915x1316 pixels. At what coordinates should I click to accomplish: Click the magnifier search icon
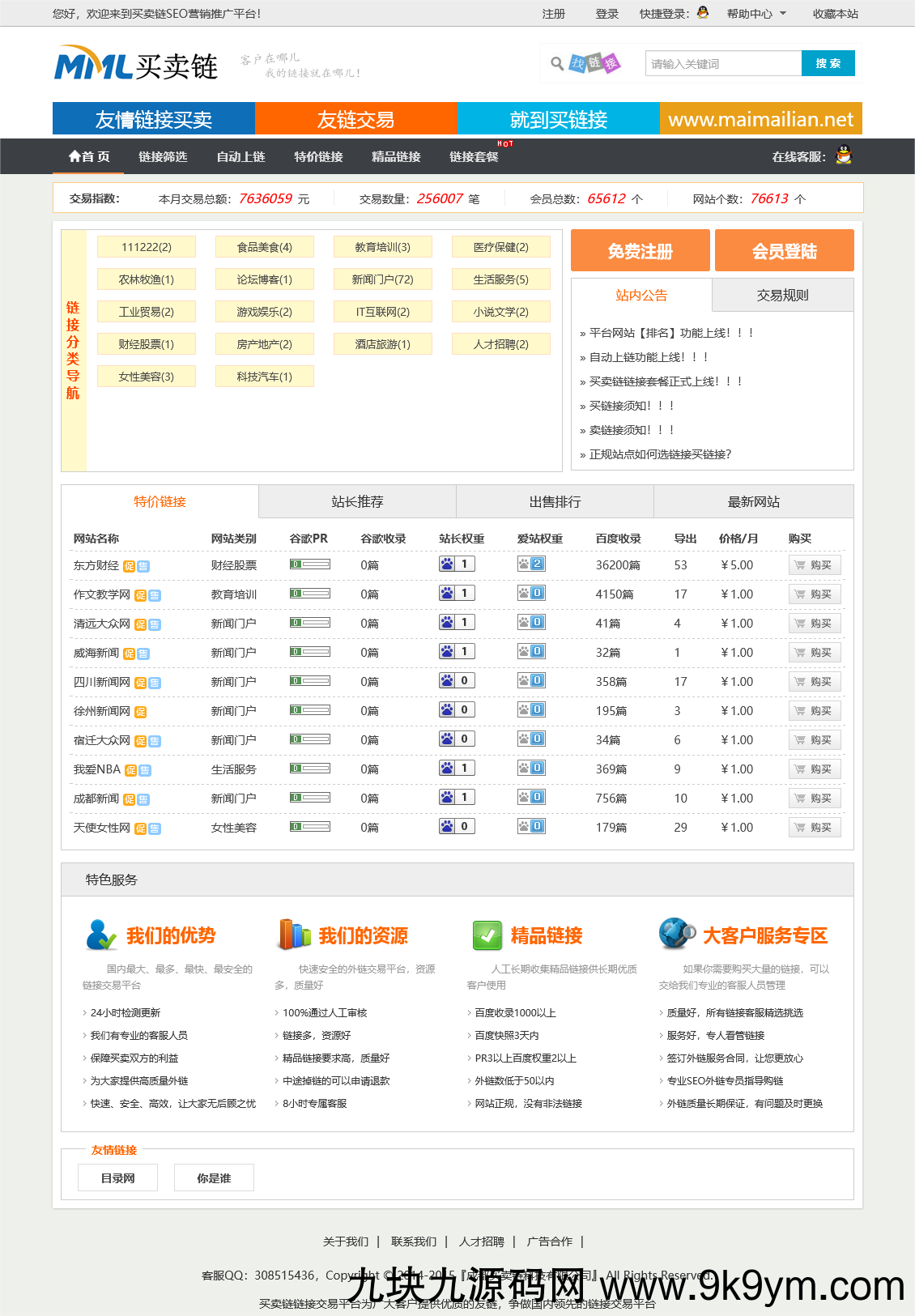click(557, 63)
